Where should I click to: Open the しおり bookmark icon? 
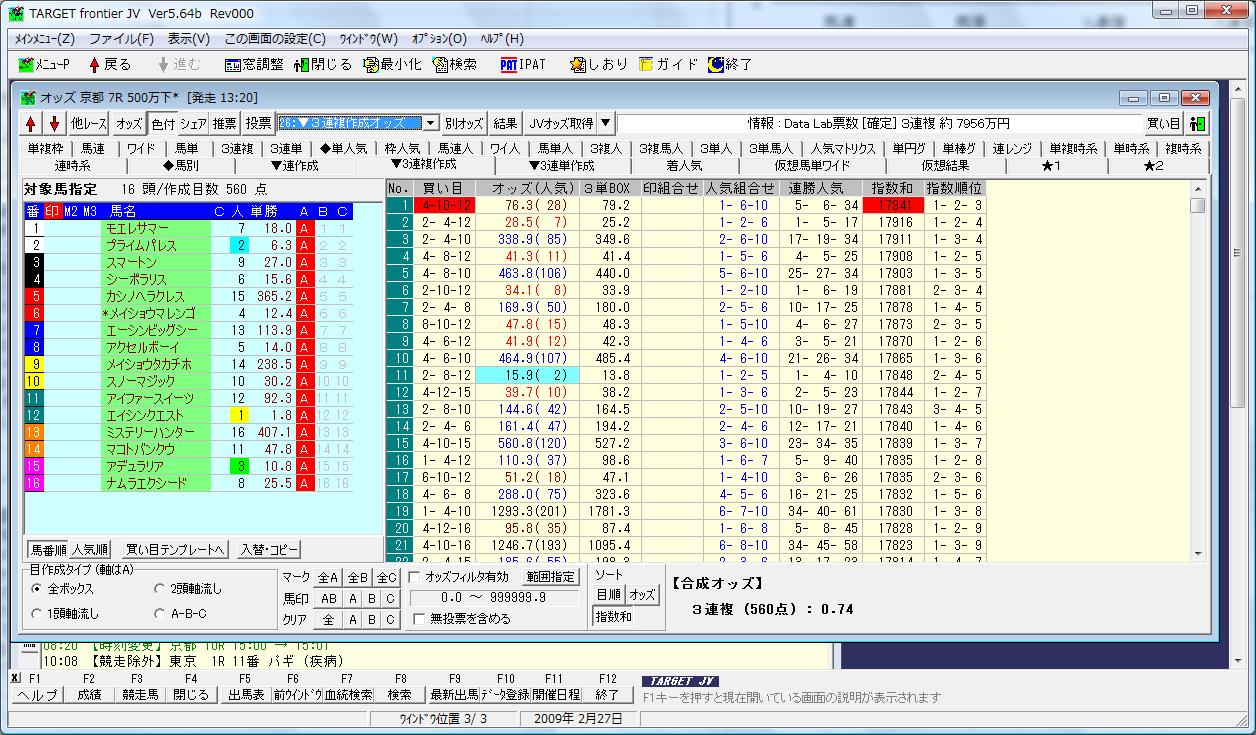pos(599,64)
